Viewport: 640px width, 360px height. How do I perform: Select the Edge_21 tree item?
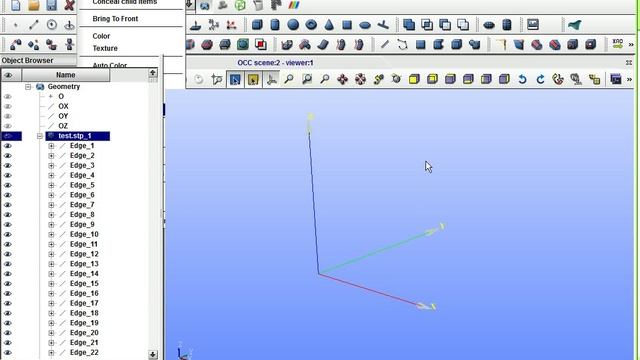[84, 342]
